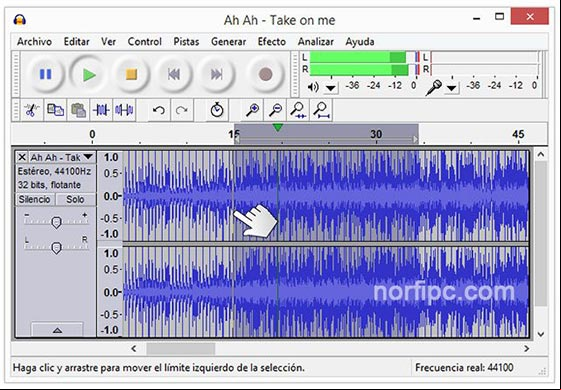Click the vertical scrollbar down arrow
Viewport: 561px width, 390px height.
click(541, 335)
